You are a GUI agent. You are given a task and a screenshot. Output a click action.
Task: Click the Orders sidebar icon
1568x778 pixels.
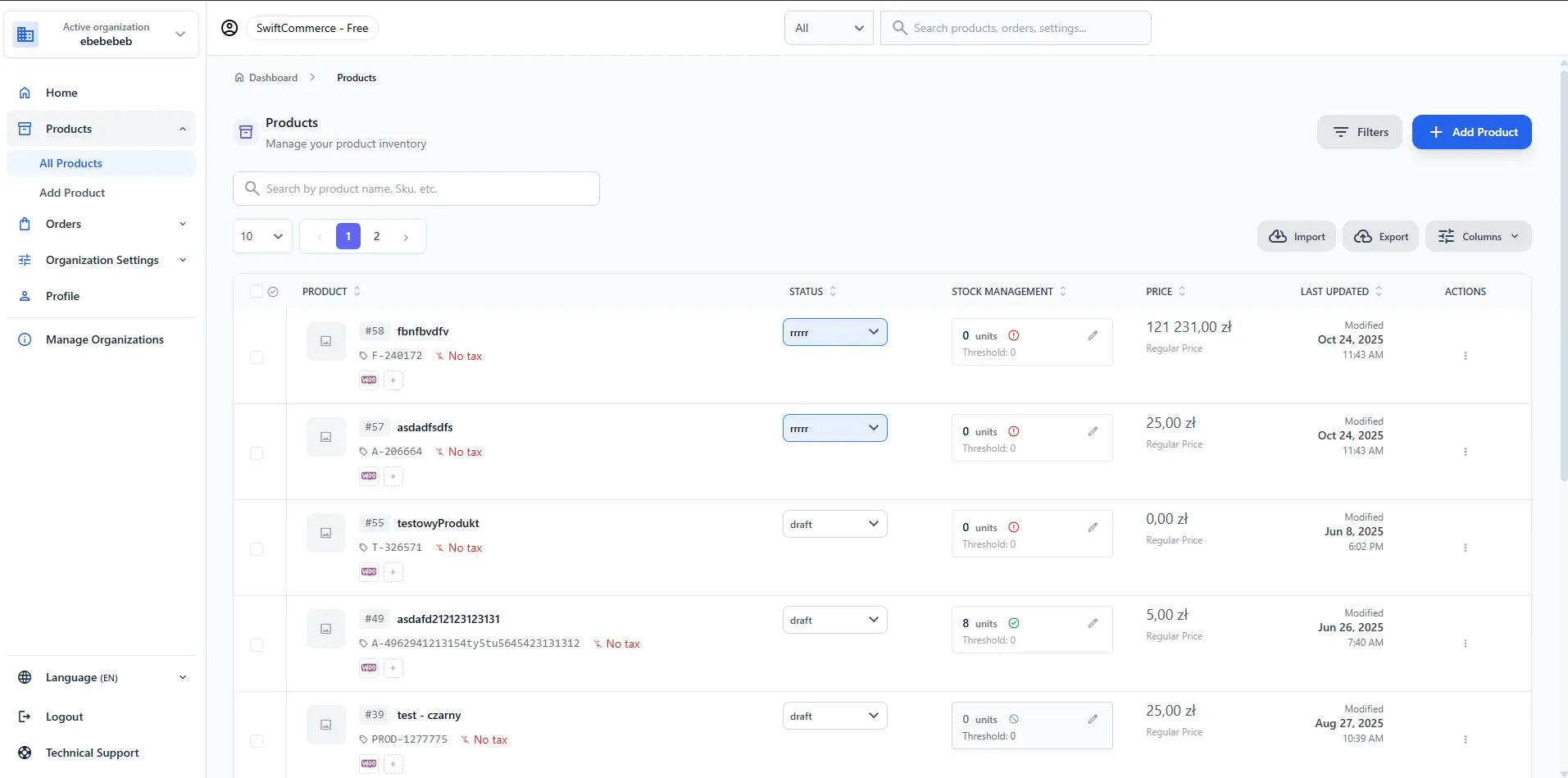(25, 223)
